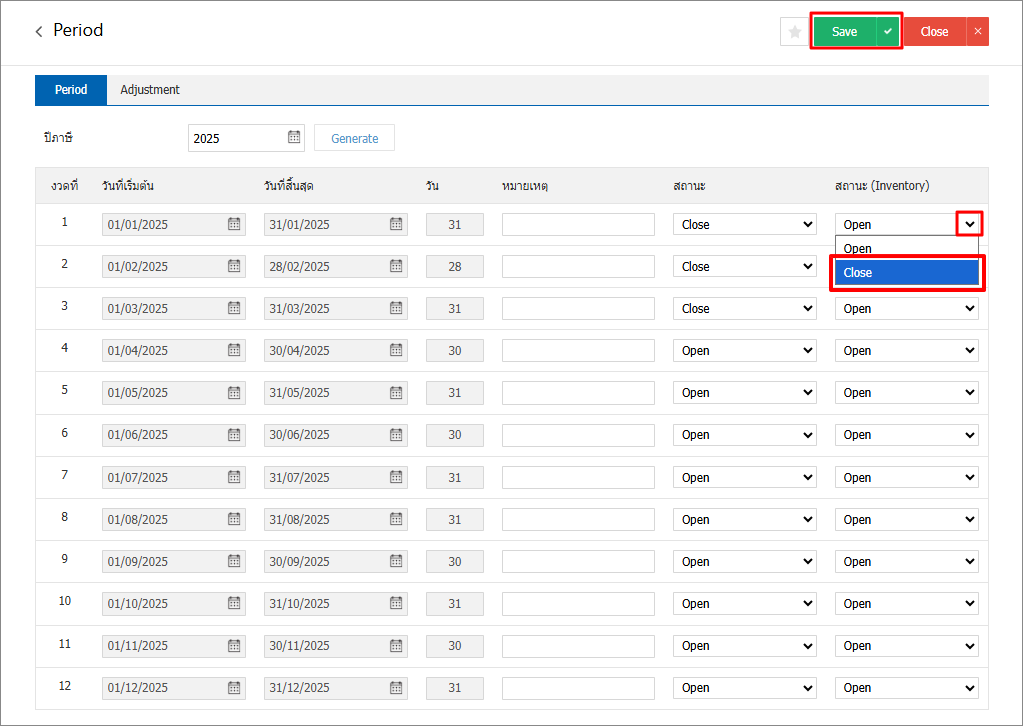Open calendar for end date 28/02/2025

pyautogui.click(x=396, y=266)
